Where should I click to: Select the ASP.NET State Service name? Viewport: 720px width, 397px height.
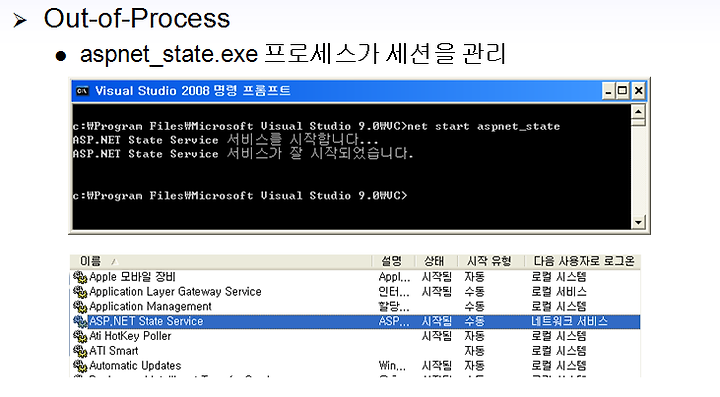(146, 321)
